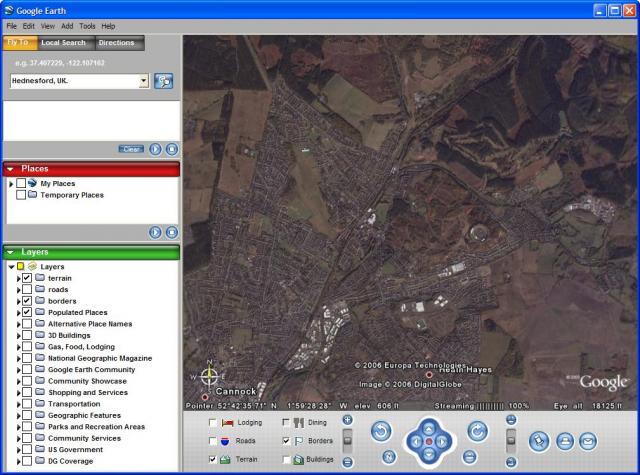The image size is (640, 475).
Task: Print the view with the printer button
Action: pos(565,441)
